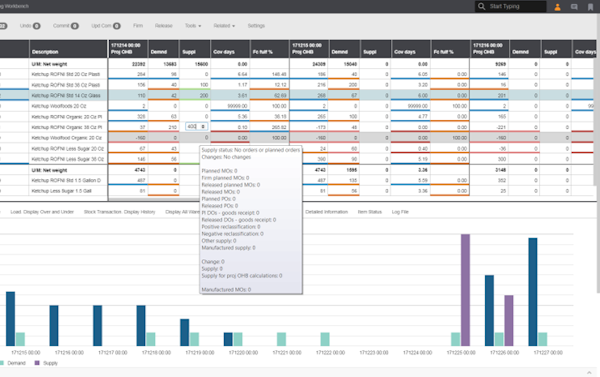Click the Firm button
Viewport: 600px width, 377px height.
(138, 26)
